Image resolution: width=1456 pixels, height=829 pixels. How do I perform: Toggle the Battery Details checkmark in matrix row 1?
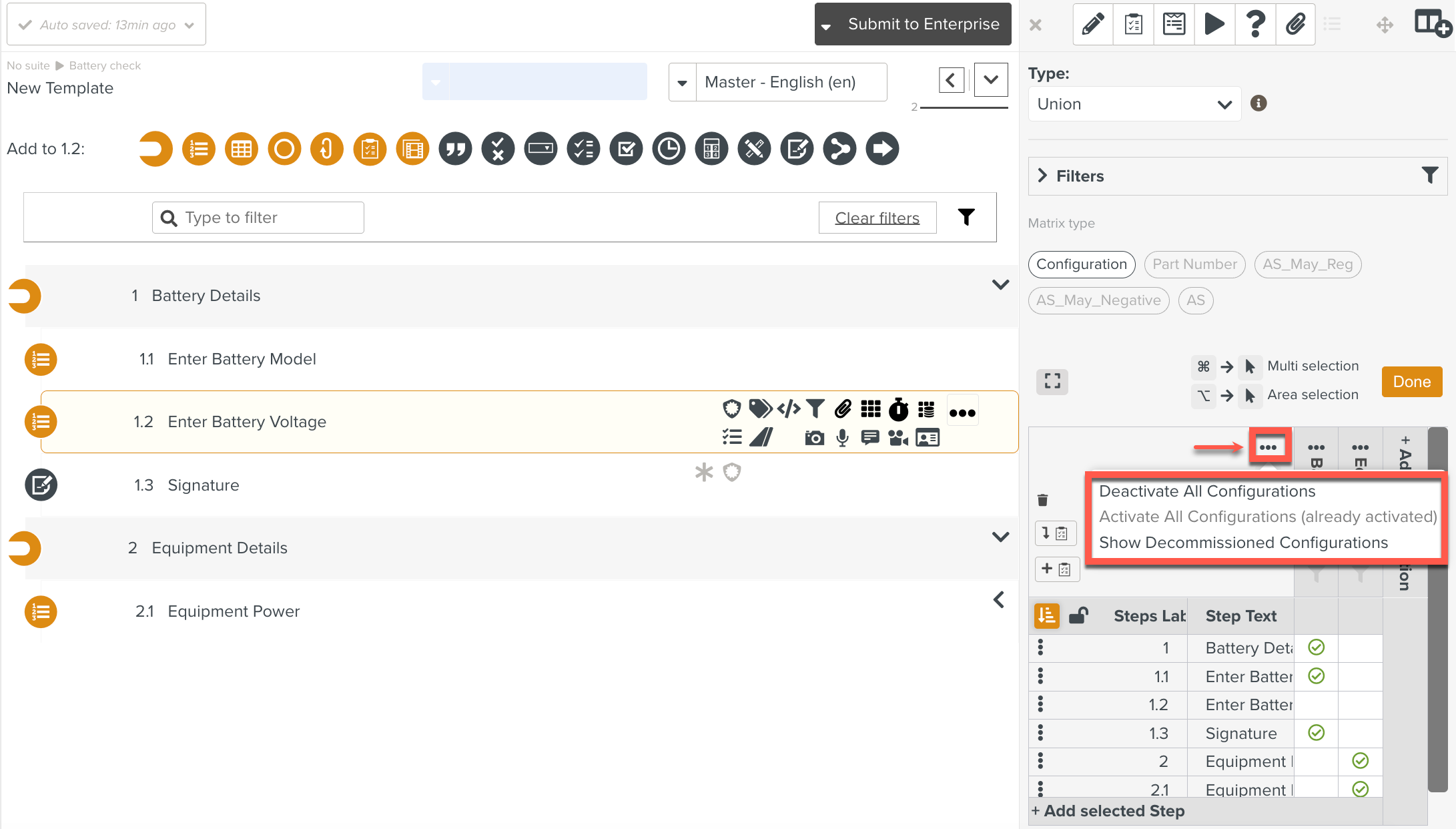tap(1316, 647)
